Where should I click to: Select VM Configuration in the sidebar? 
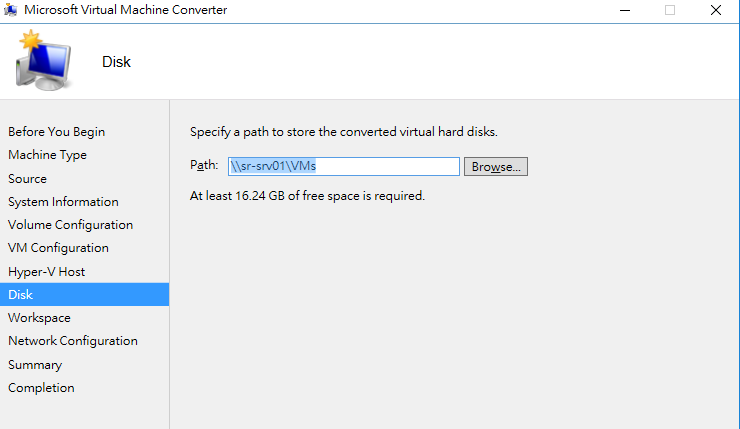point(58,248)
